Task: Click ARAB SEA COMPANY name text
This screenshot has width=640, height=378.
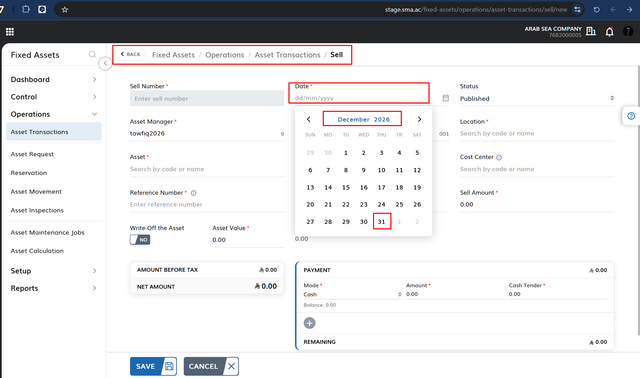Action: coord(553,29)
